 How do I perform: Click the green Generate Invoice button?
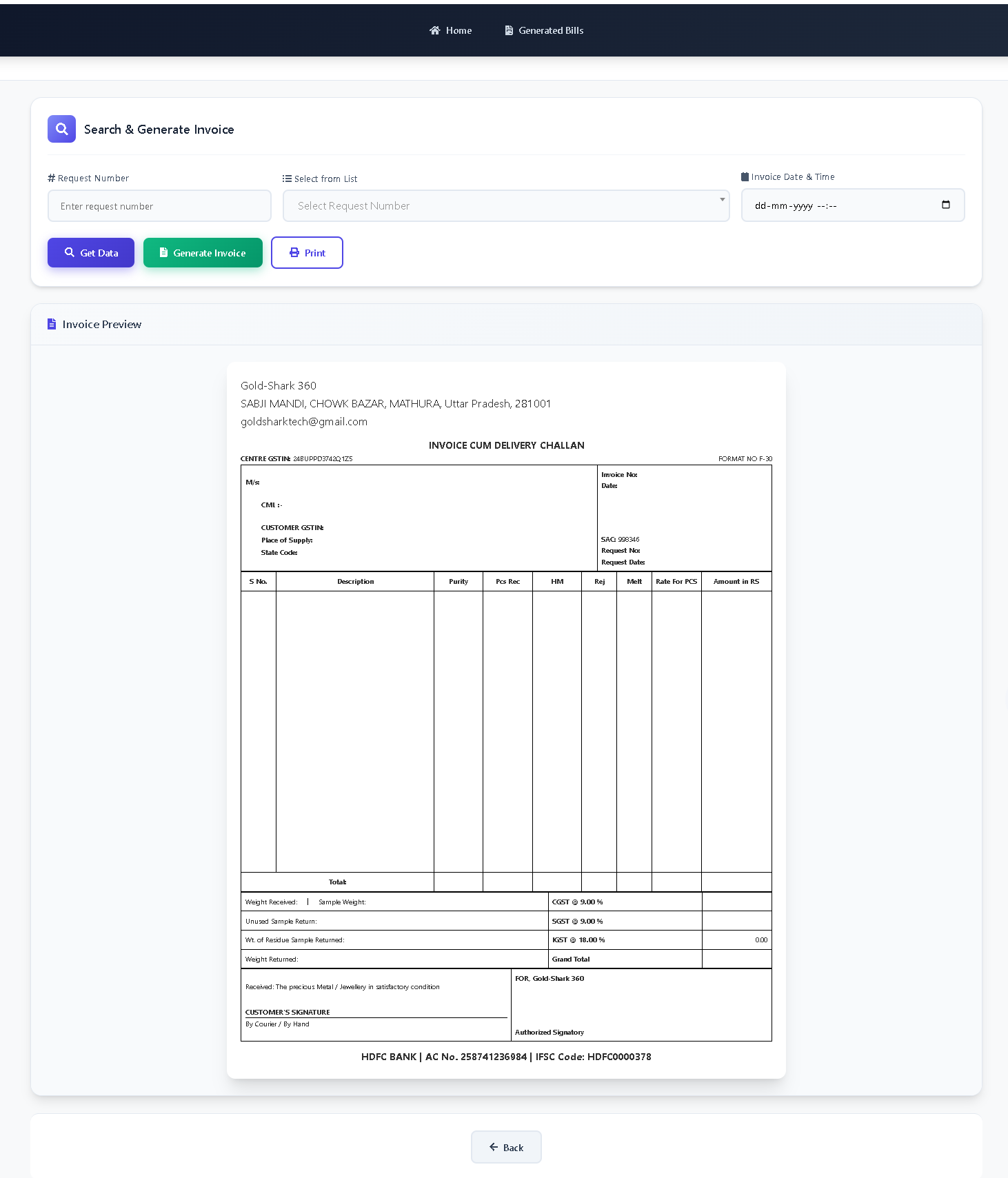tap(203, 253)
